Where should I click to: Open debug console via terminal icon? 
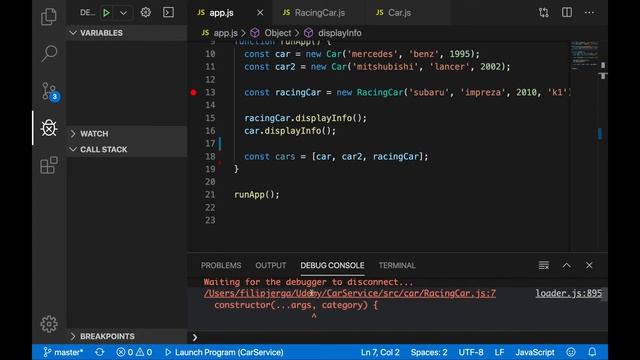click(x=168, y=12)
